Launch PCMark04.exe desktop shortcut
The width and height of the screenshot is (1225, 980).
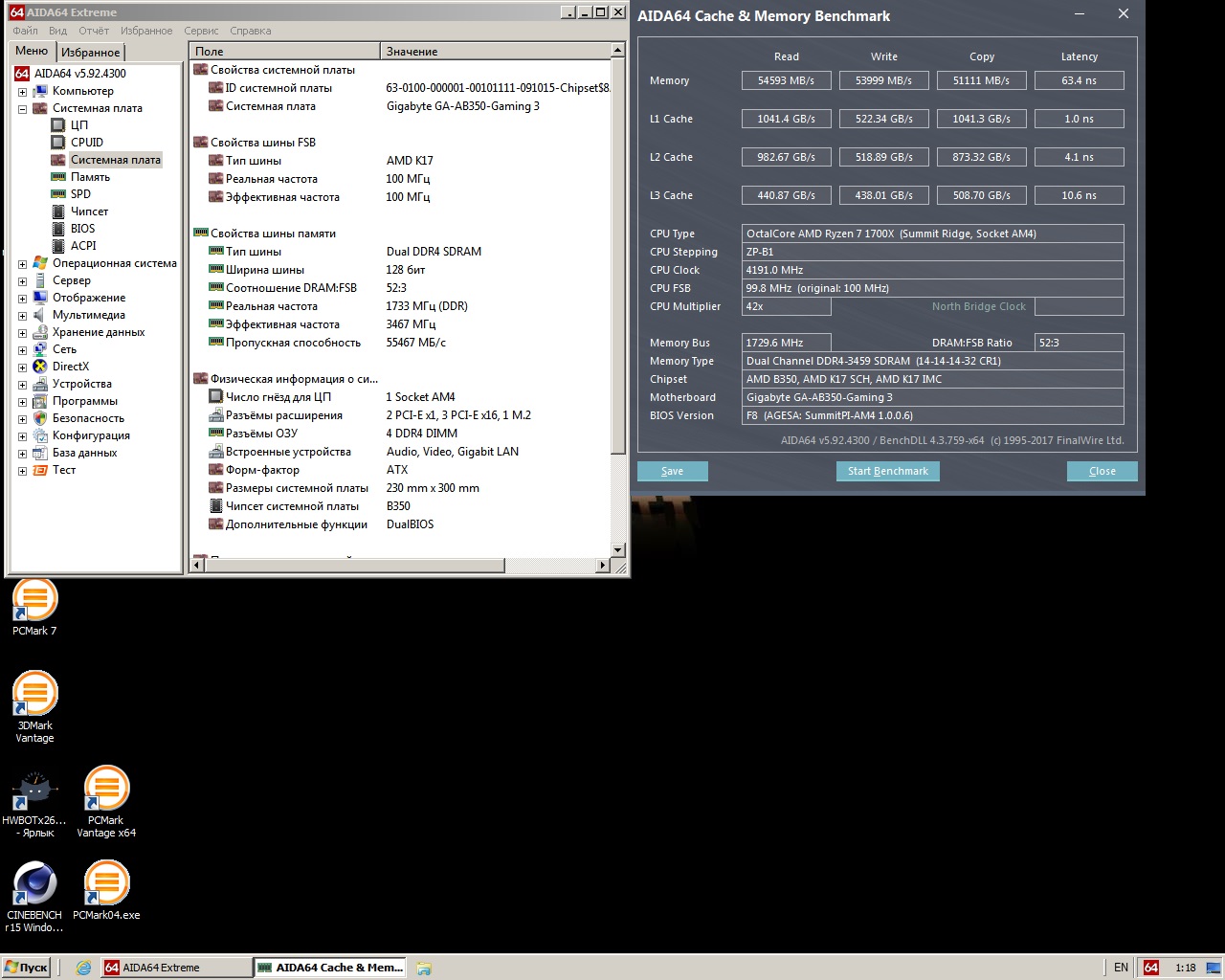pos(106,891)
